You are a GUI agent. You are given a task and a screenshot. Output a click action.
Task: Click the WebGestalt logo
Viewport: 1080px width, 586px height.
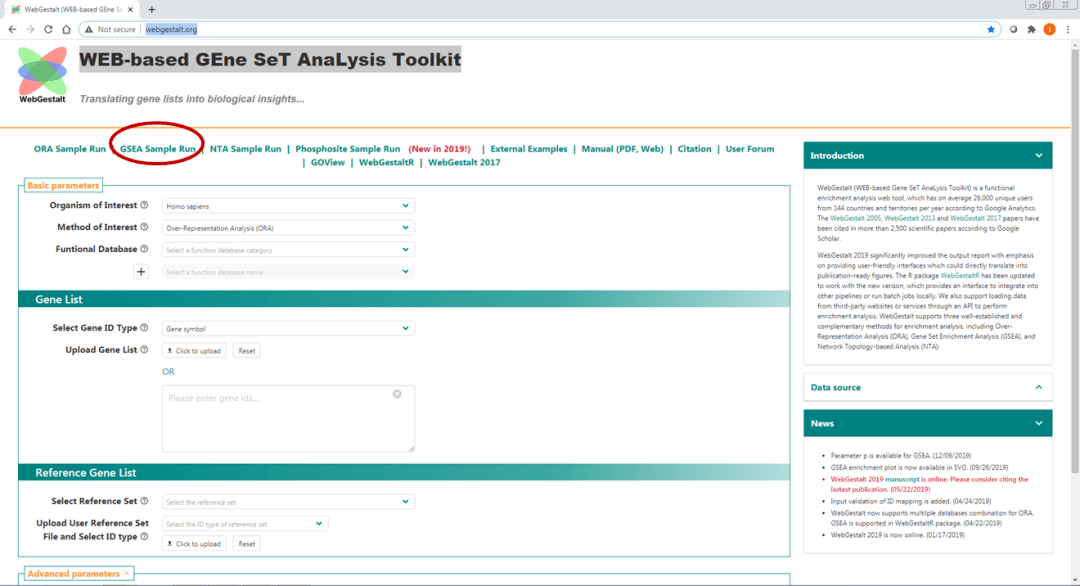[x=42, y=74]
